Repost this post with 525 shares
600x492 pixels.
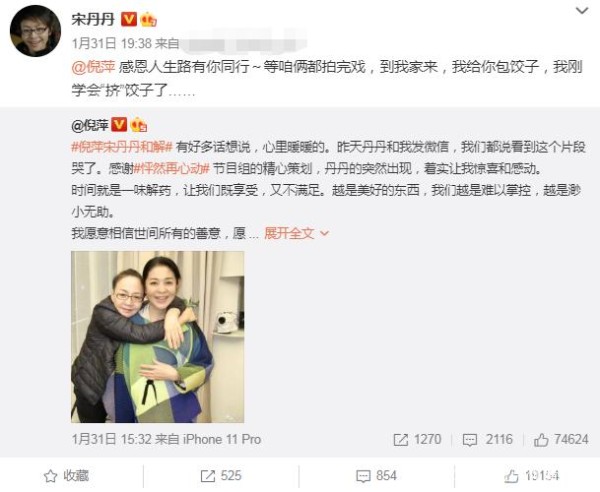point(221,476)
